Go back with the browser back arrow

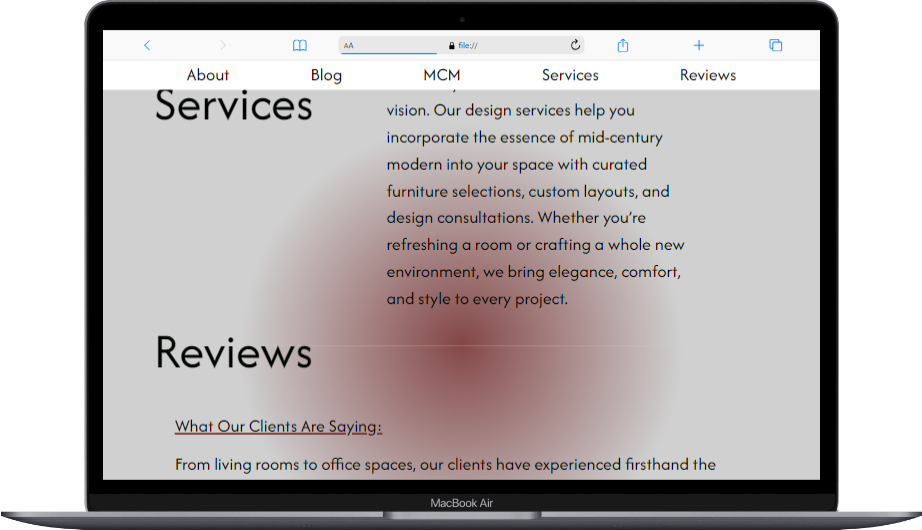[x=147, y=45]
